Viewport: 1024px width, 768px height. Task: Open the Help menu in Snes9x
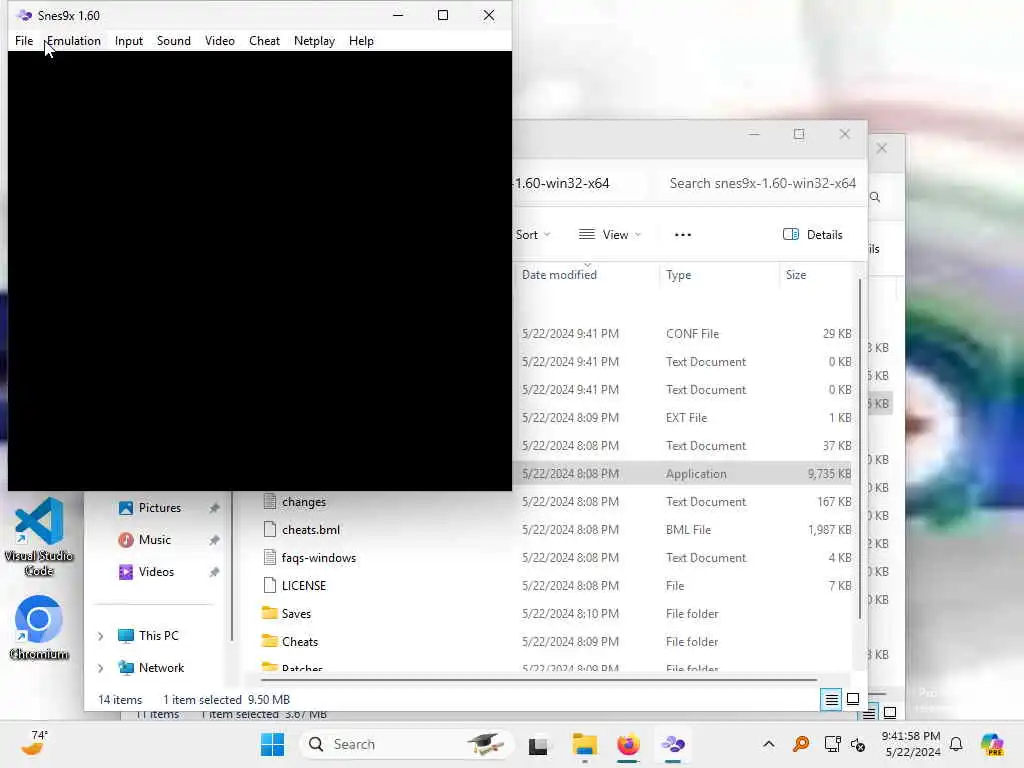pos(361,40)
